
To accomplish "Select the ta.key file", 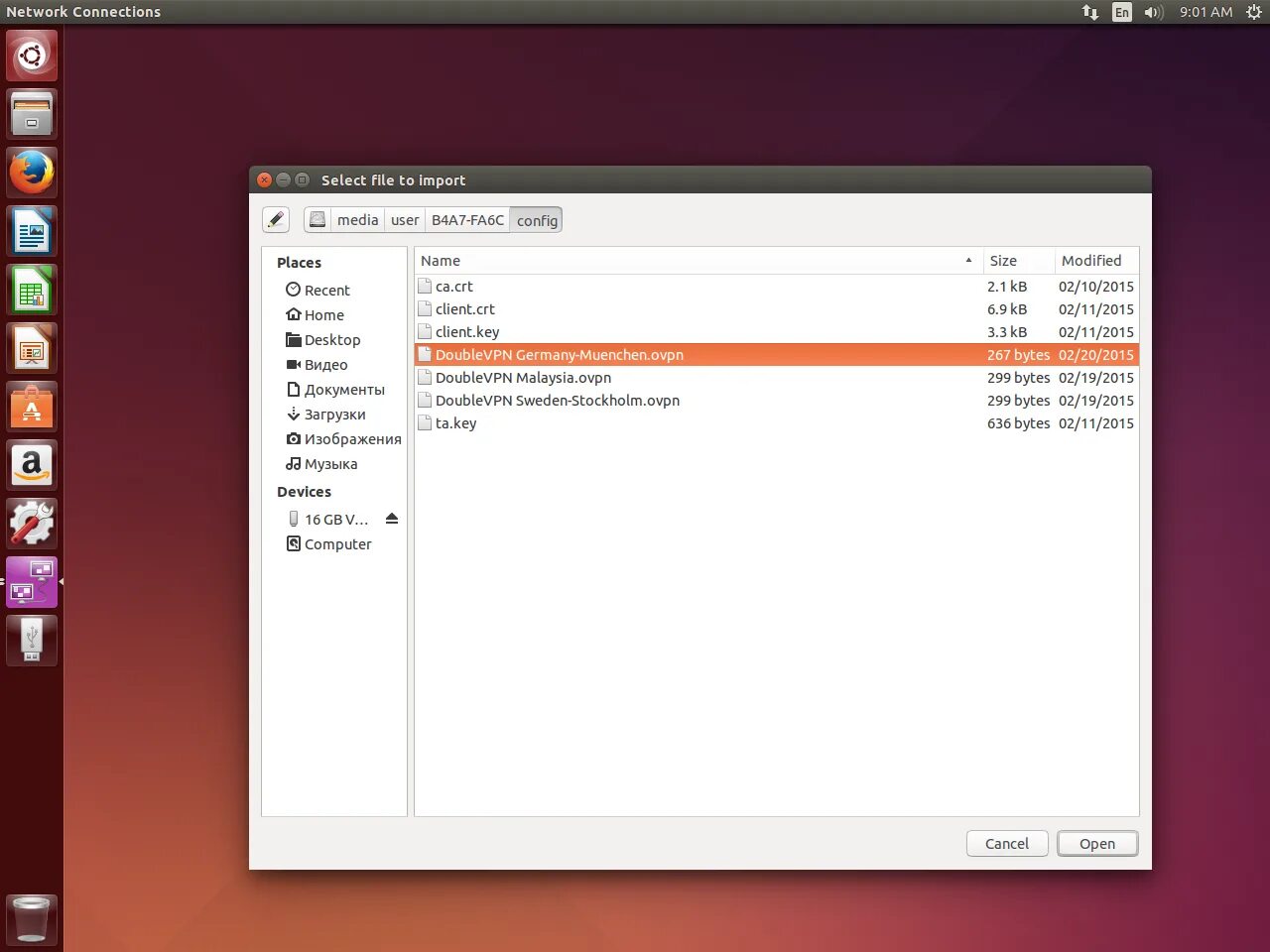I will tap(776, 423).
